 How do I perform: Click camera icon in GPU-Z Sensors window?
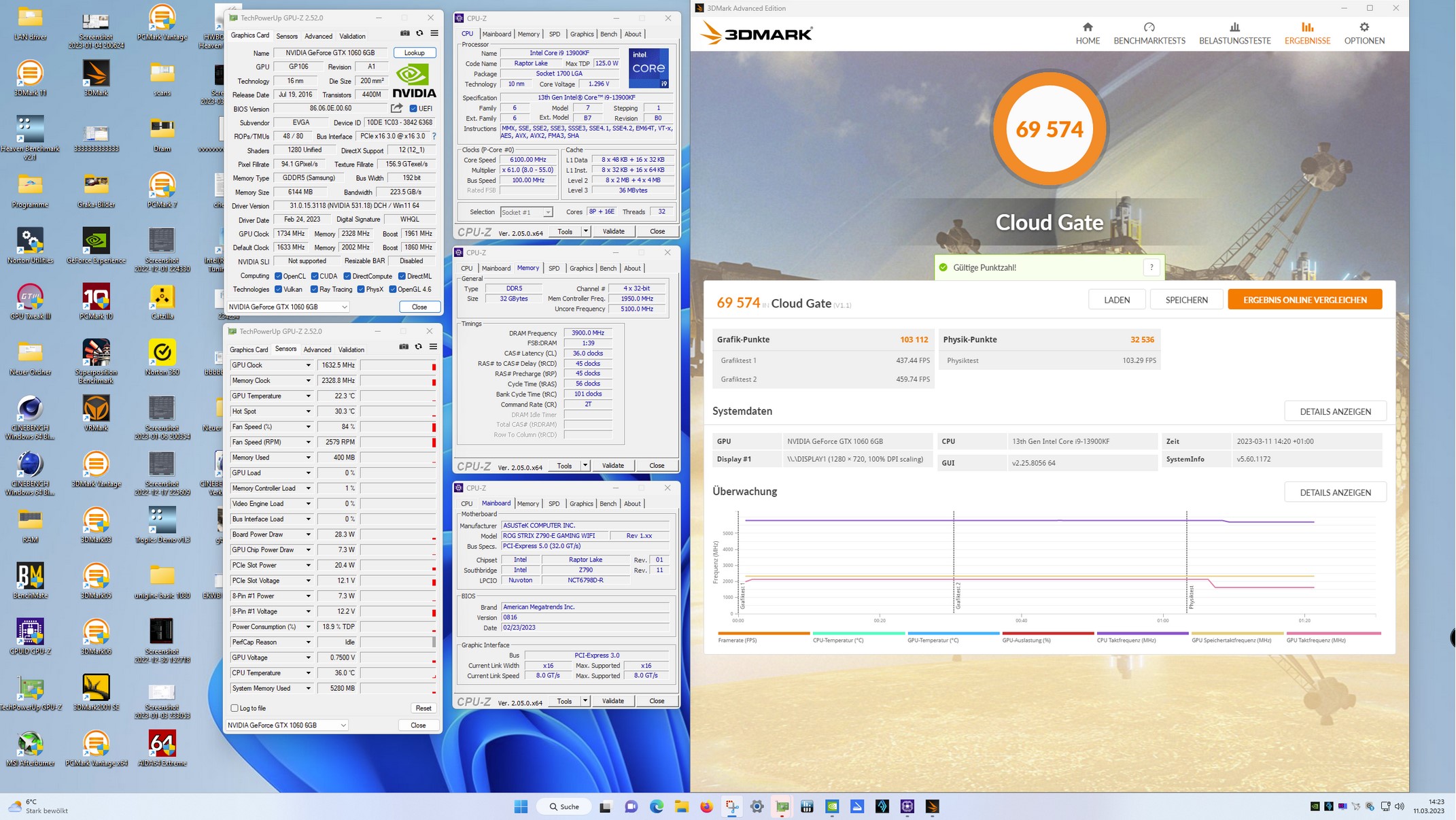pos(404,347)
